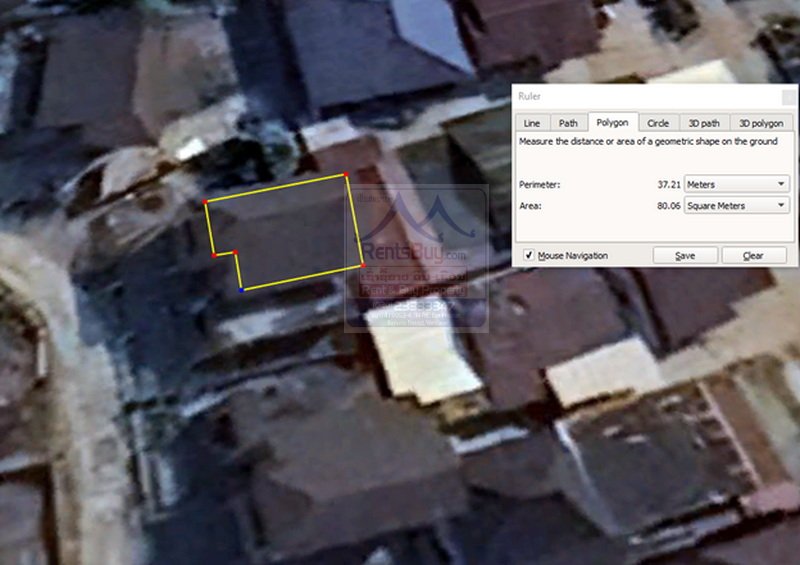Open the Path measurement tab
This screenshot has height=565, width=800.
[x=568, y=123]
